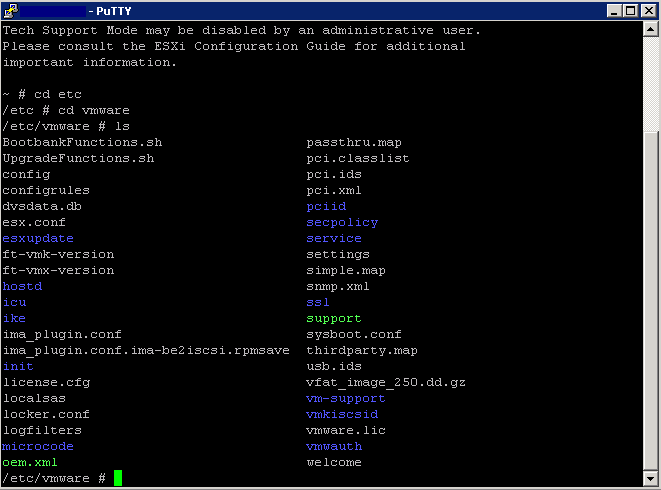Click the green support entry
661x490 pixels.
334,319
